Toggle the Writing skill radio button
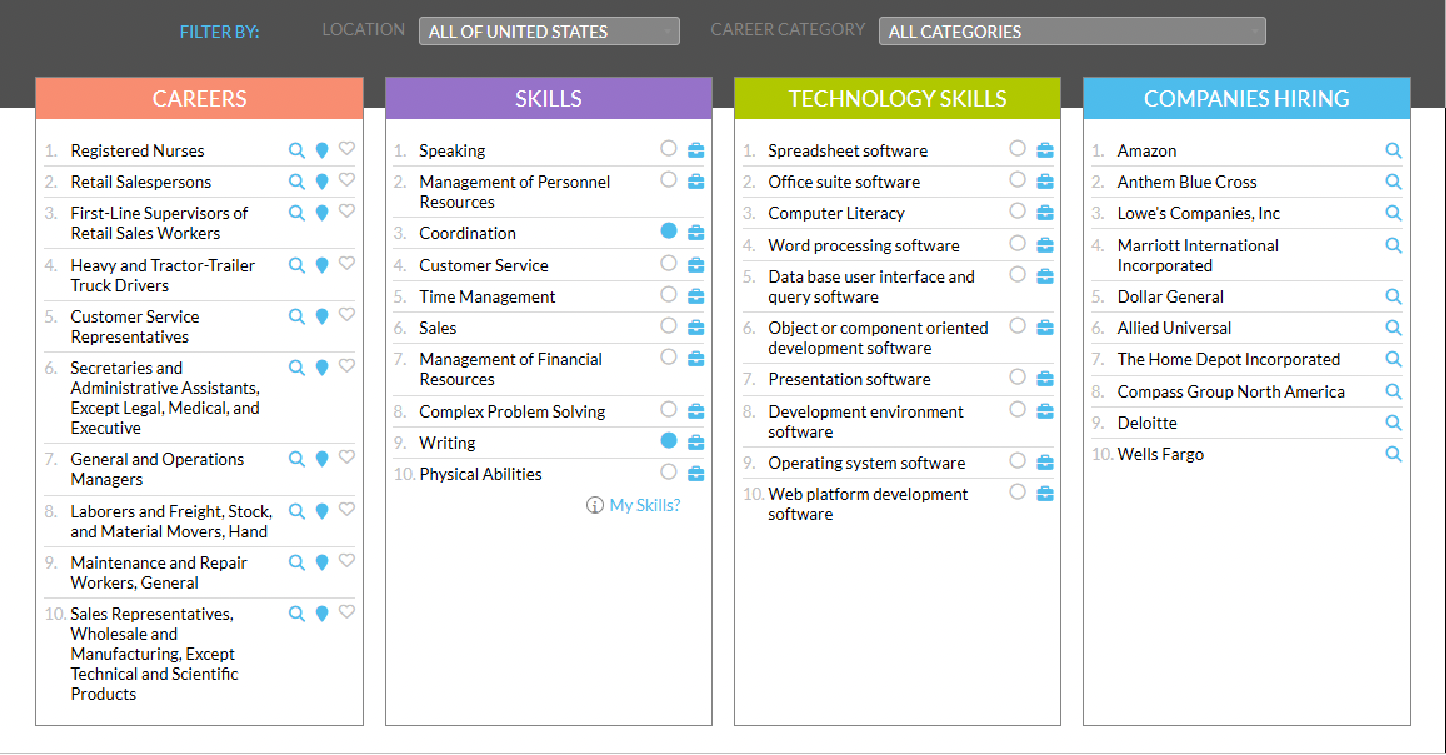The height and width of the screenshot is (755, 1446). click(669, 441)
